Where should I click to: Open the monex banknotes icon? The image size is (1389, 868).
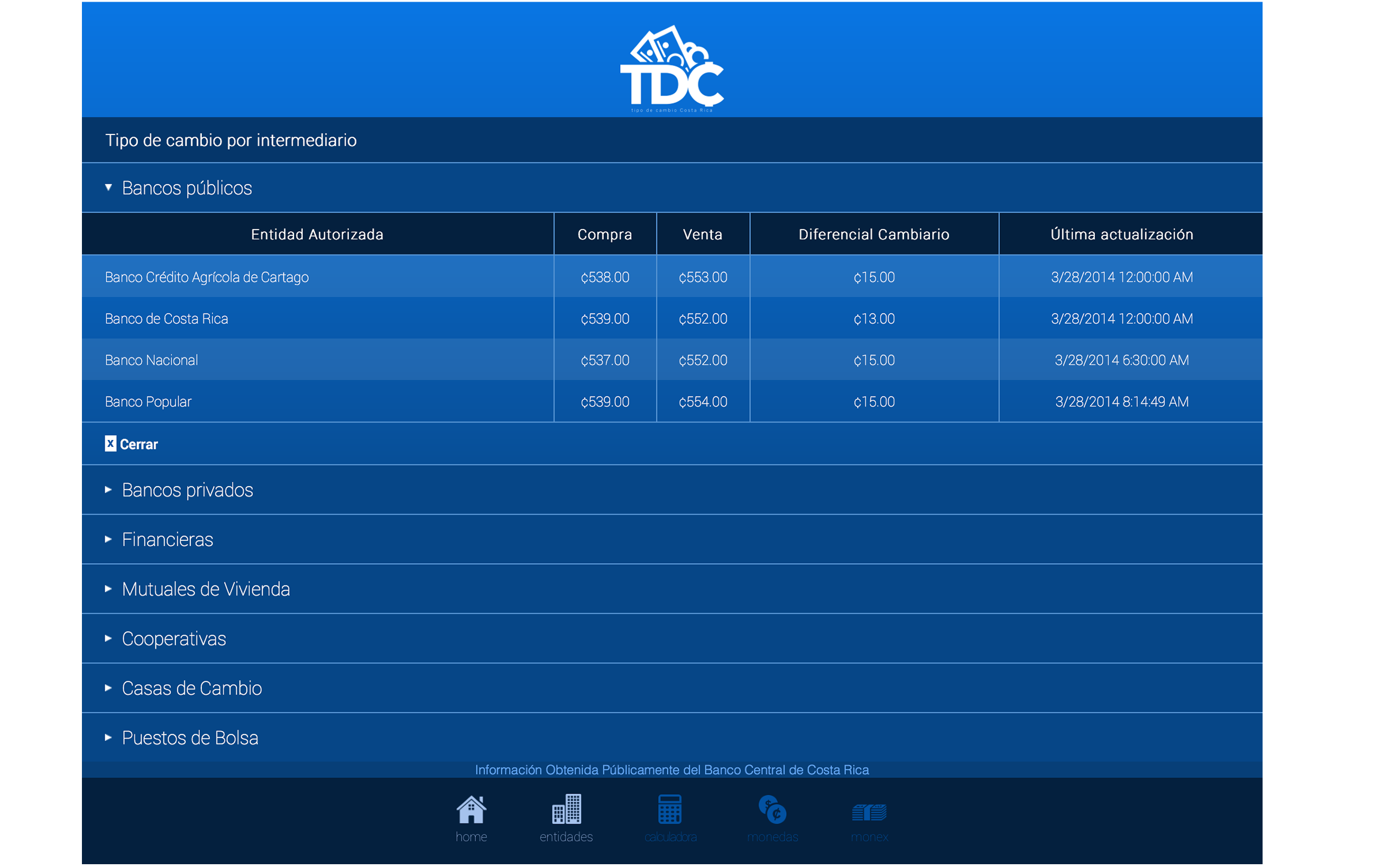(869, 812)
